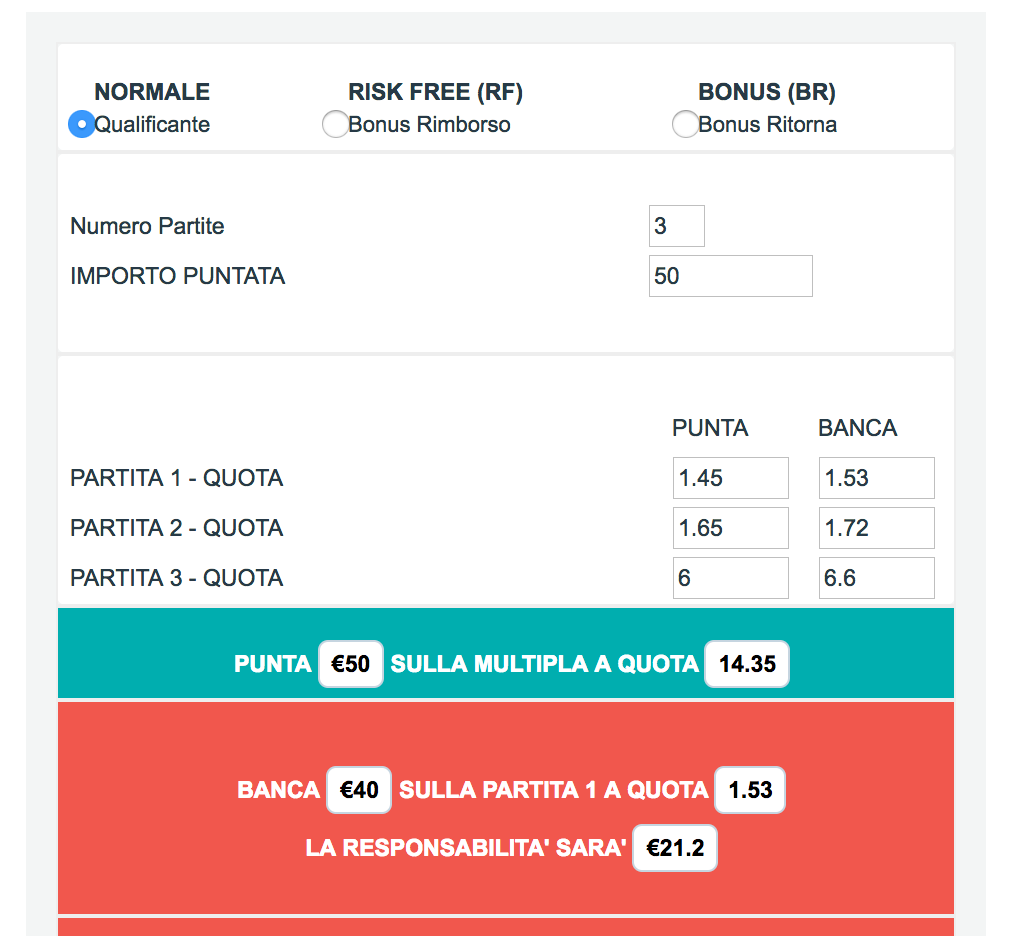Click the €21.2 responsabilita value box
Screen dimensions: 1018x936
tap(675, 849)
